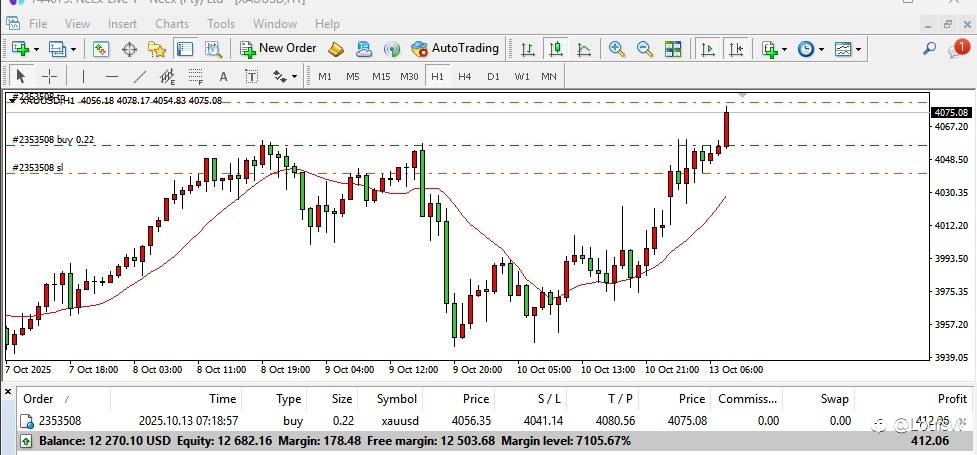Screen dimensions: 977x455
Task: Zoom out with the magnifier minus icon
Action: (x=644, y=49)
